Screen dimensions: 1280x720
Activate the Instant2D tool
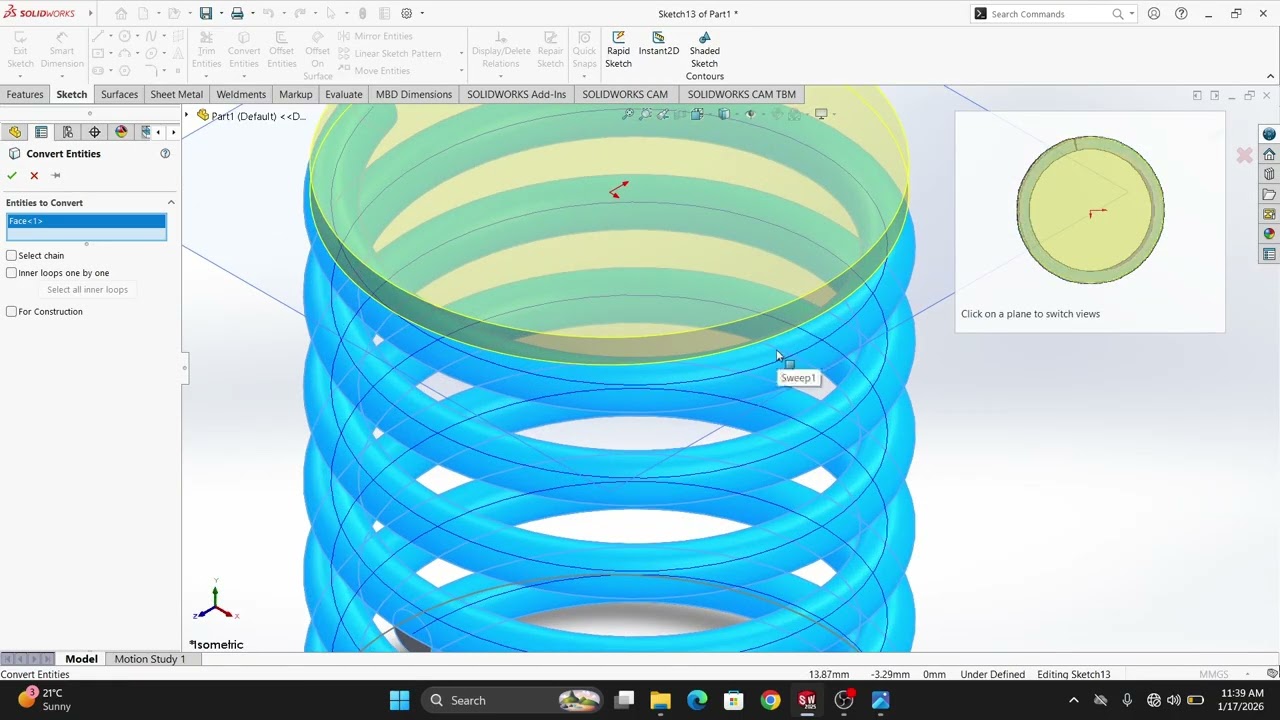coord(658,44)
